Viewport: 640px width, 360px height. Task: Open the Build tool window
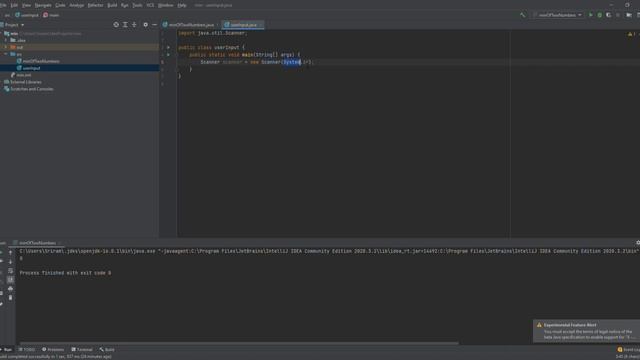click(107, 350)
